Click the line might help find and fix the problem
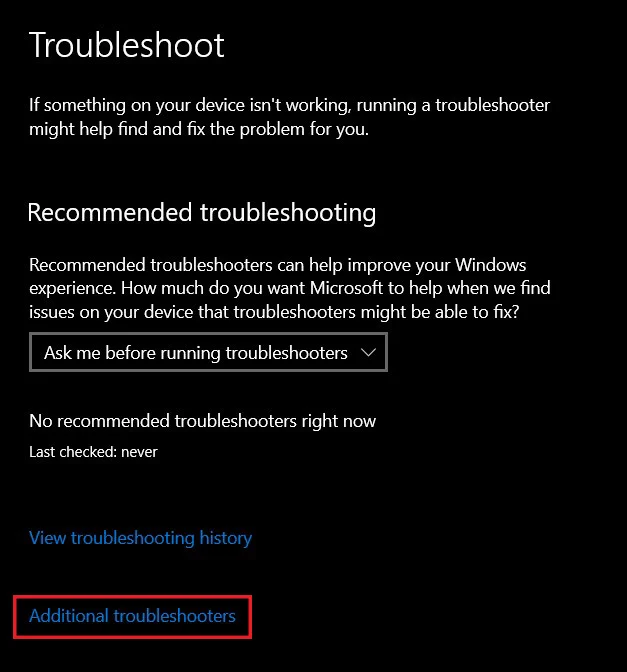627x672 pixels. coord(199,129)
